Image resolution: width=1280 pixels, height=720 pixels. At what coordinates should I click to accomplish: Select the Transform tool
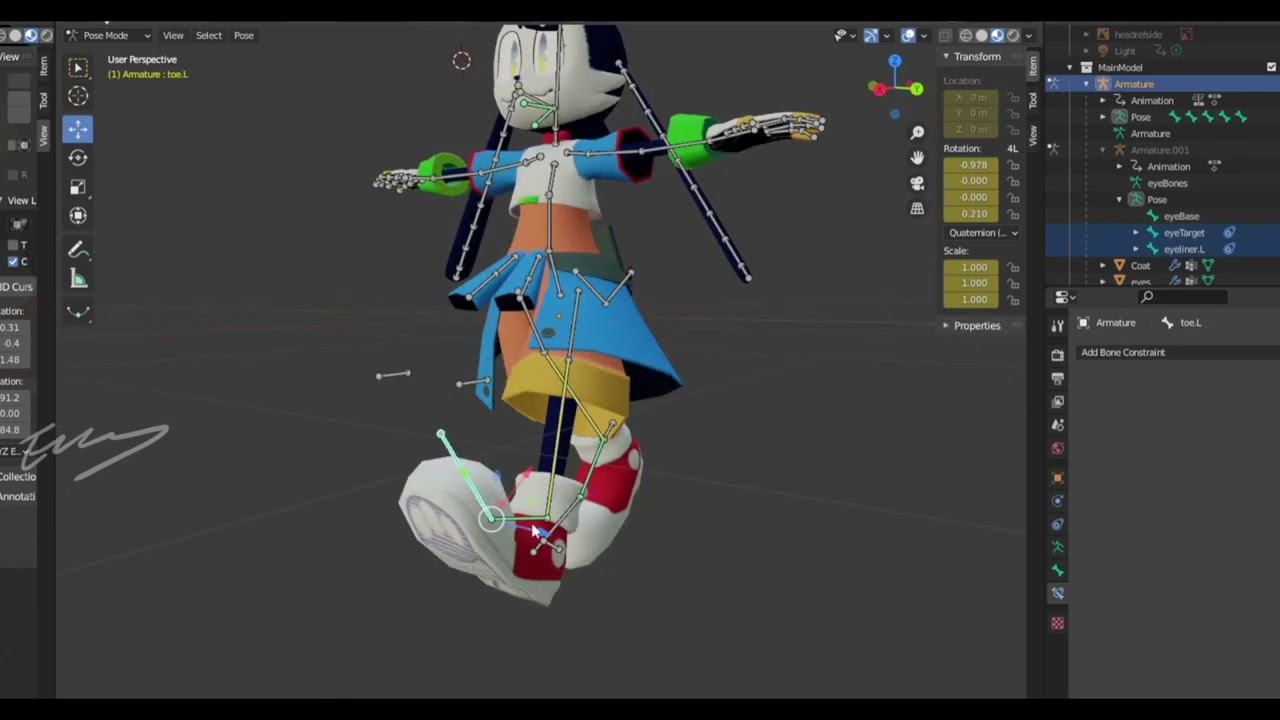click(78, 216)
